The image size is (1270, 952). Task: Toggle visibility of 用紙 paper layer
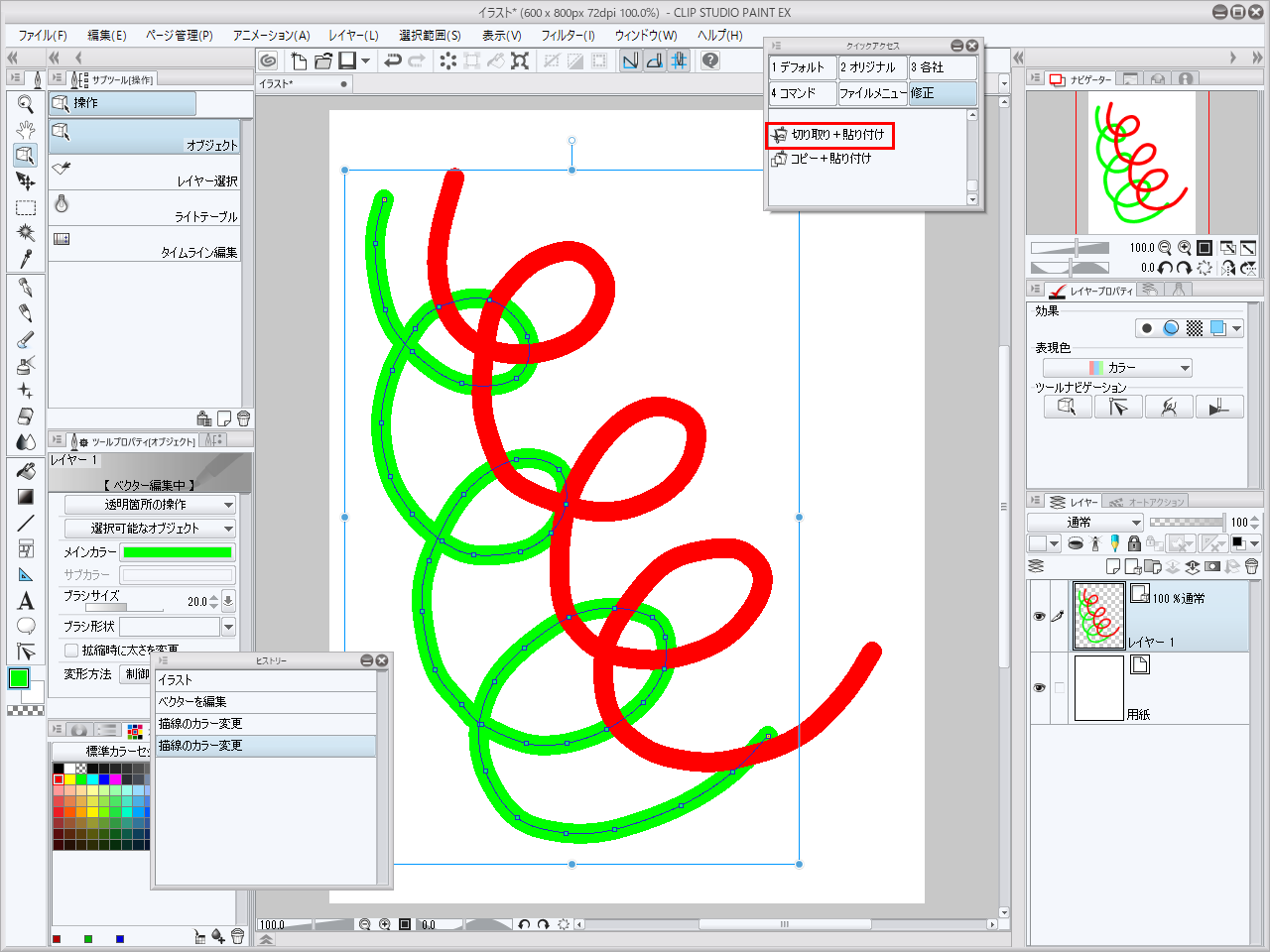pyautogui.click(x=1039, y=687)
